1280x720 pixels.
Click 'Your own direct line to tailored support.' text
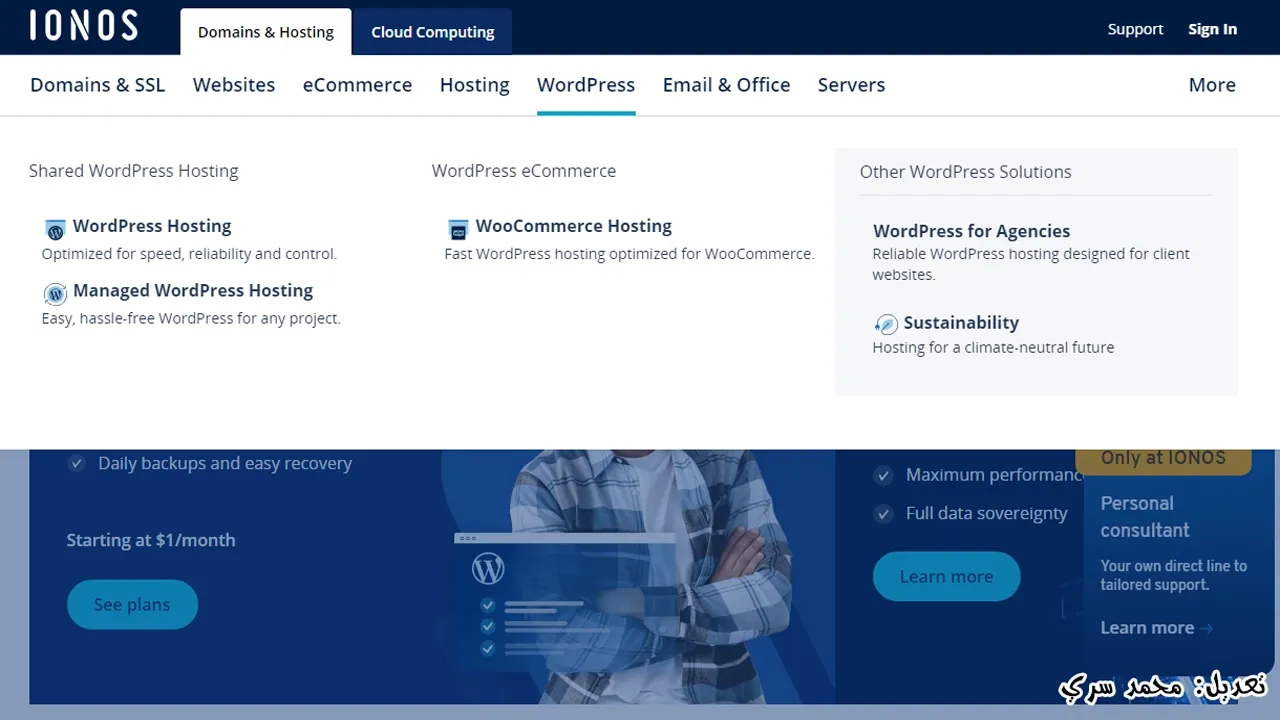[x=1174, y=575]
